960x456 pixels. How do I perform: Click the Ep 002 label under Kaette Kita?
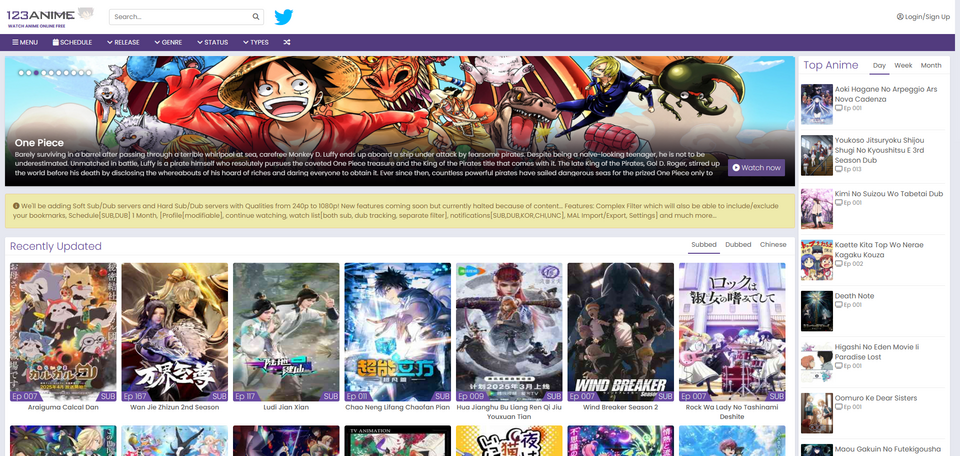pyautogui.click(x=849, y=263)
